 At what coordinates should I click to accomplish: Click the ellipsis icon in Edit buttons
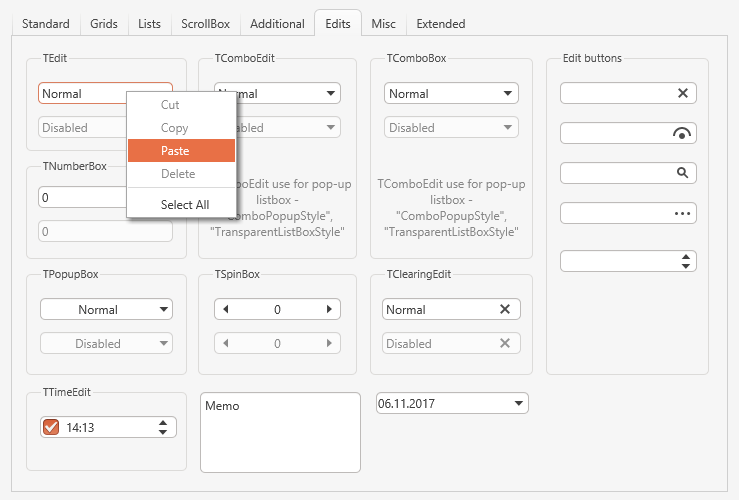[x=682, y=213]
